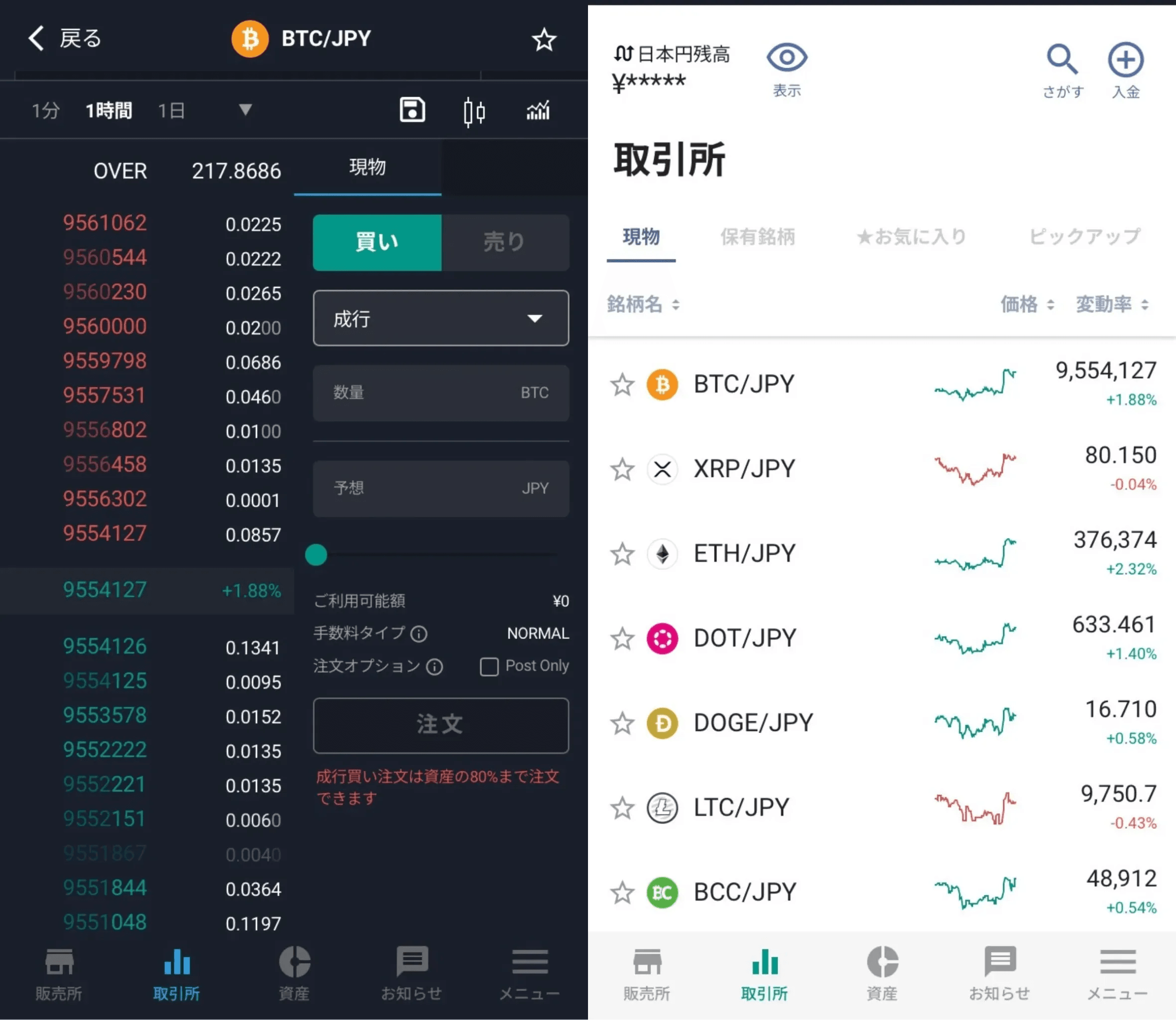The image size is (1176, 1020).
Task: Click the green order amount slider handle
Action: [x=316, y=554]
